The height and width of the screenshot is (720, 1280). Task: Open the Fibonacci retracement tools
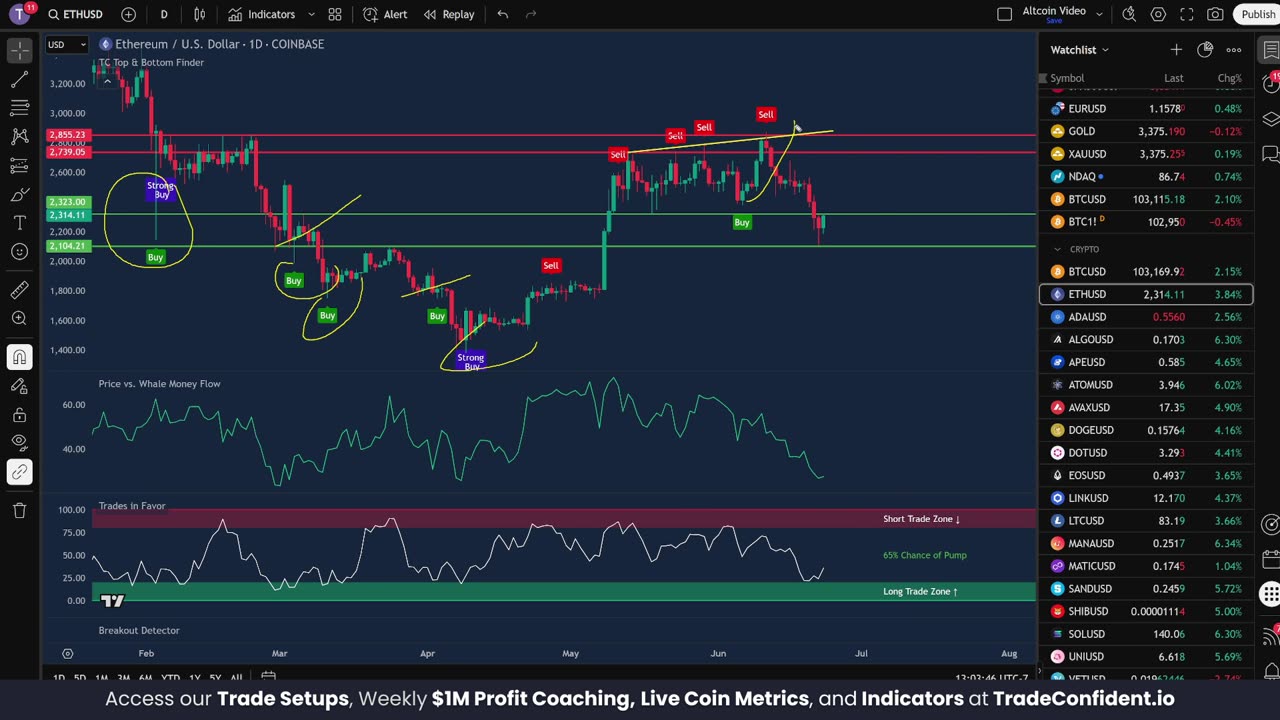tap(19, 107)
